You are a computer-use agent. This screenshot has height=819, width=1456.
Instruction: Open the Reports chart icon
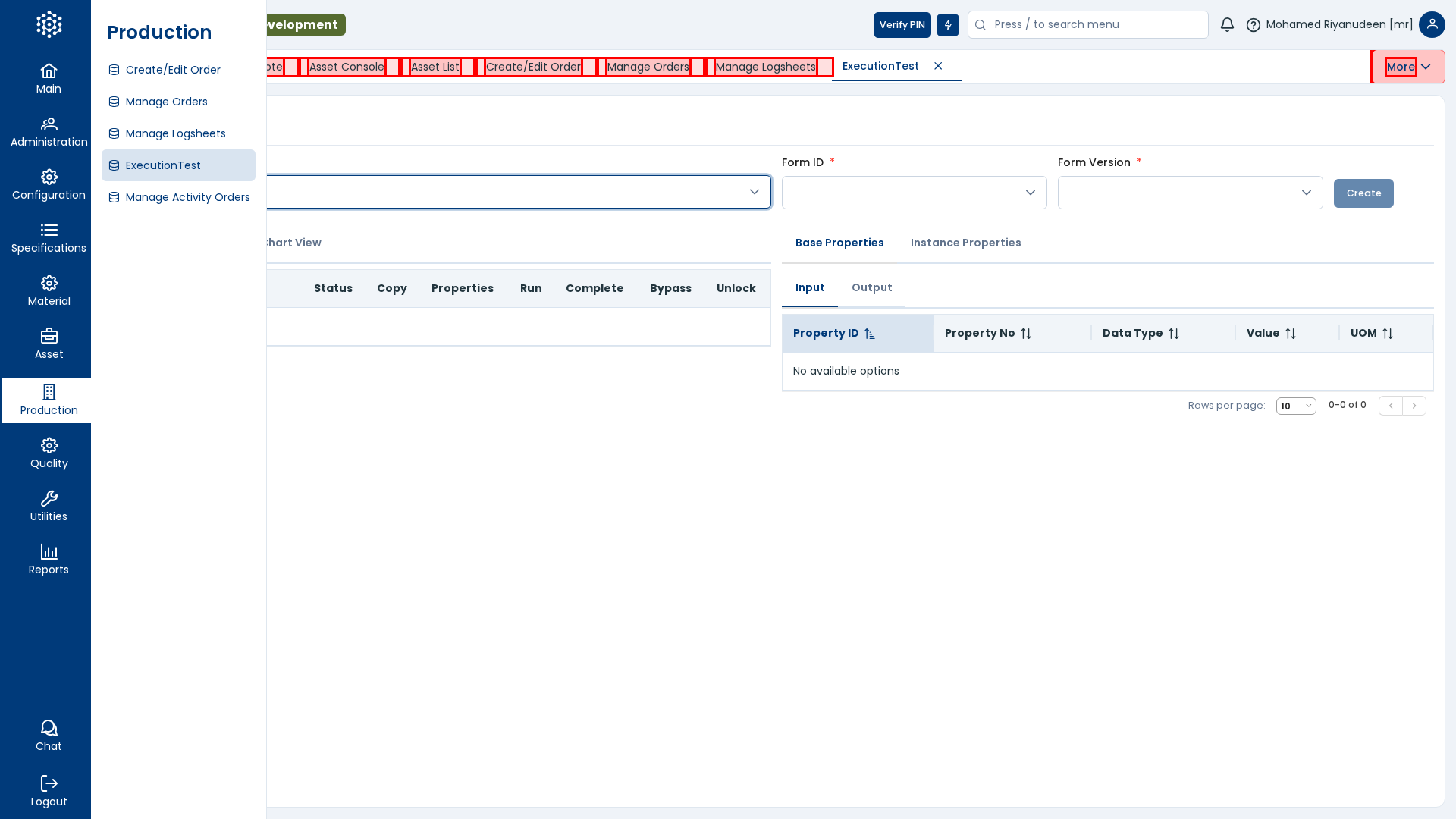point(49,551)
